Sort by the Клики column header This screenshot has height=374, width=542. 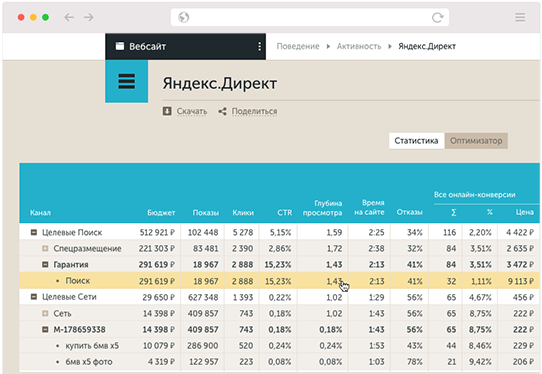coord(243,213)
